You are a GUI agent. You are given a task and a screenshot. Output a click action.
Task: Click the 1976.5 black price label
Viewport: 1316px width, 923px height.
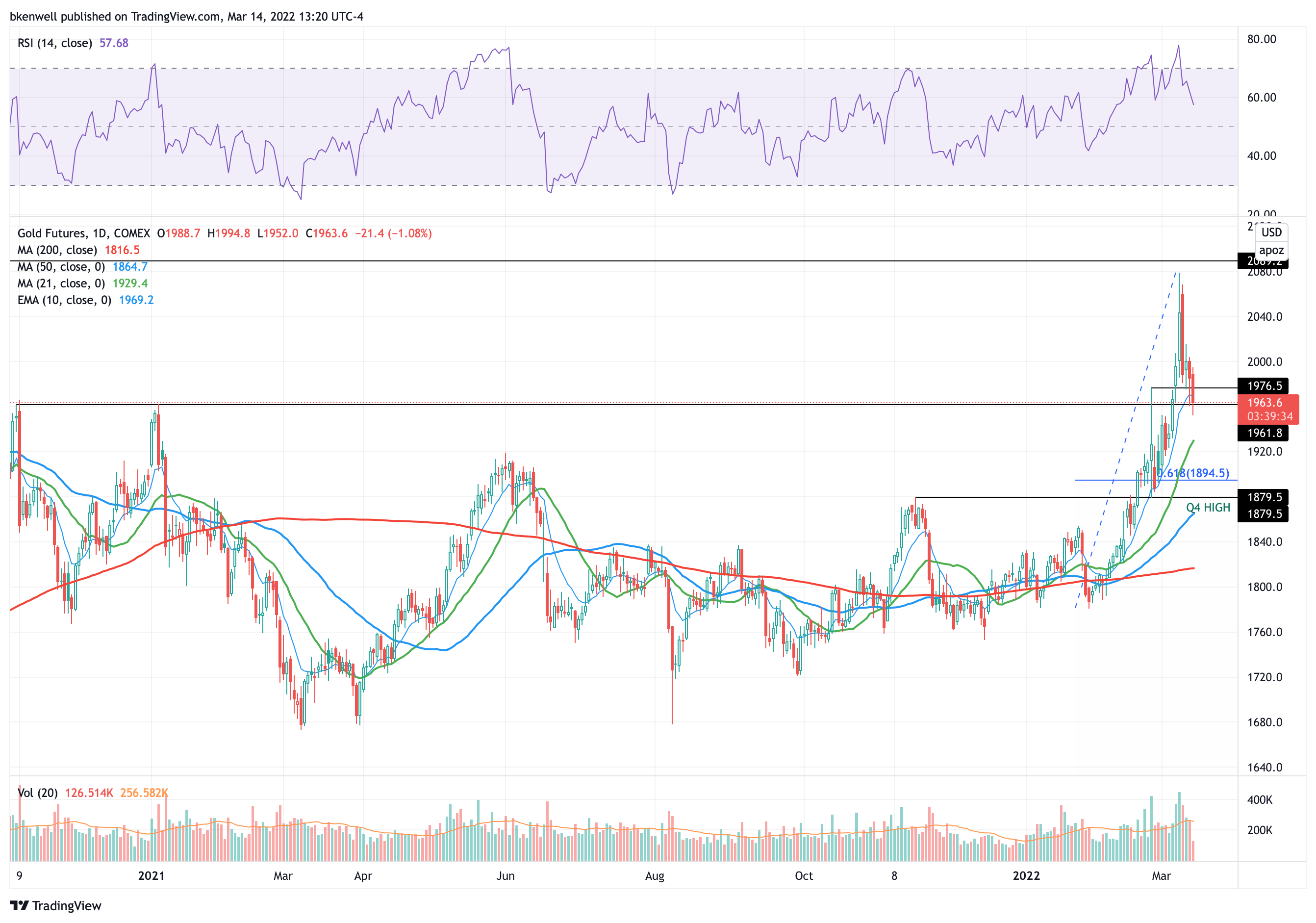[1264, 386]
